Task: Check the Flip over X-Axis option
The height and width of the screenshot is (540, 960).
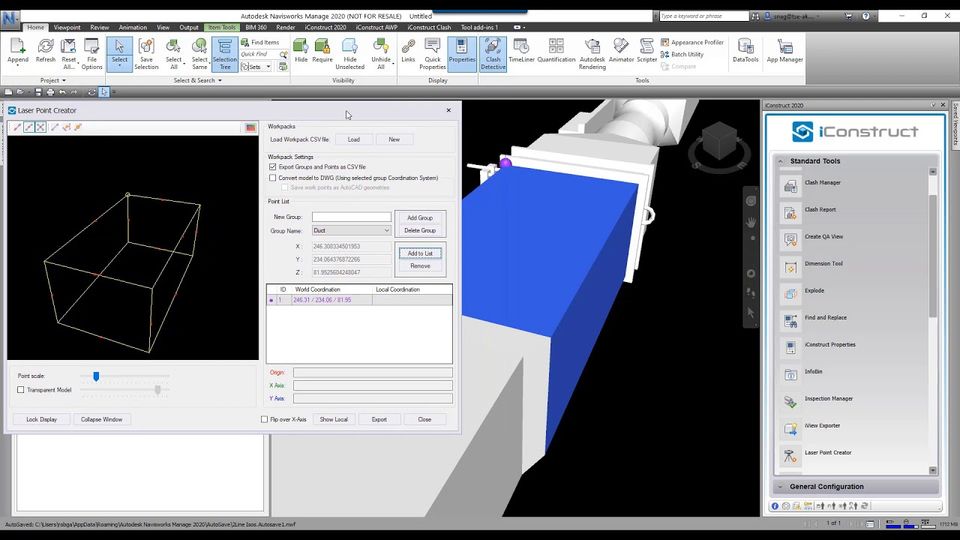Action: [x=265, y=420]
